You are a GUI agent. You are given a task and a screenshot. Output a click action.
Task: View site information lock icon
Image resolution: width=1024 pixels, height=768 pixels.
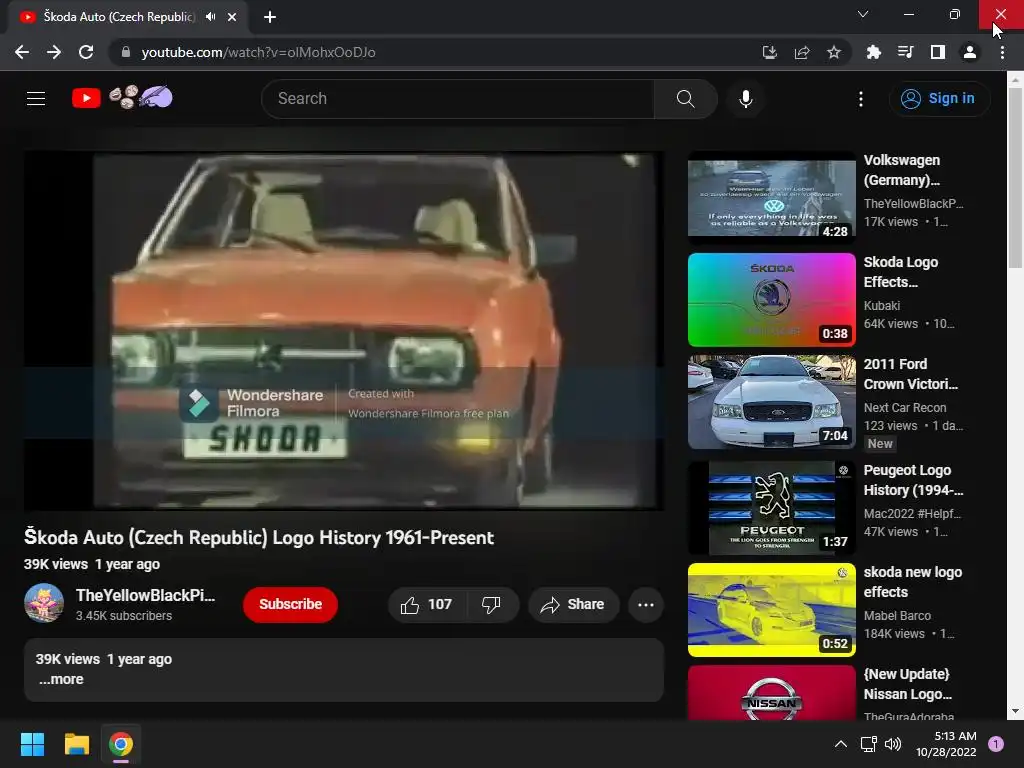pos(126,52)
